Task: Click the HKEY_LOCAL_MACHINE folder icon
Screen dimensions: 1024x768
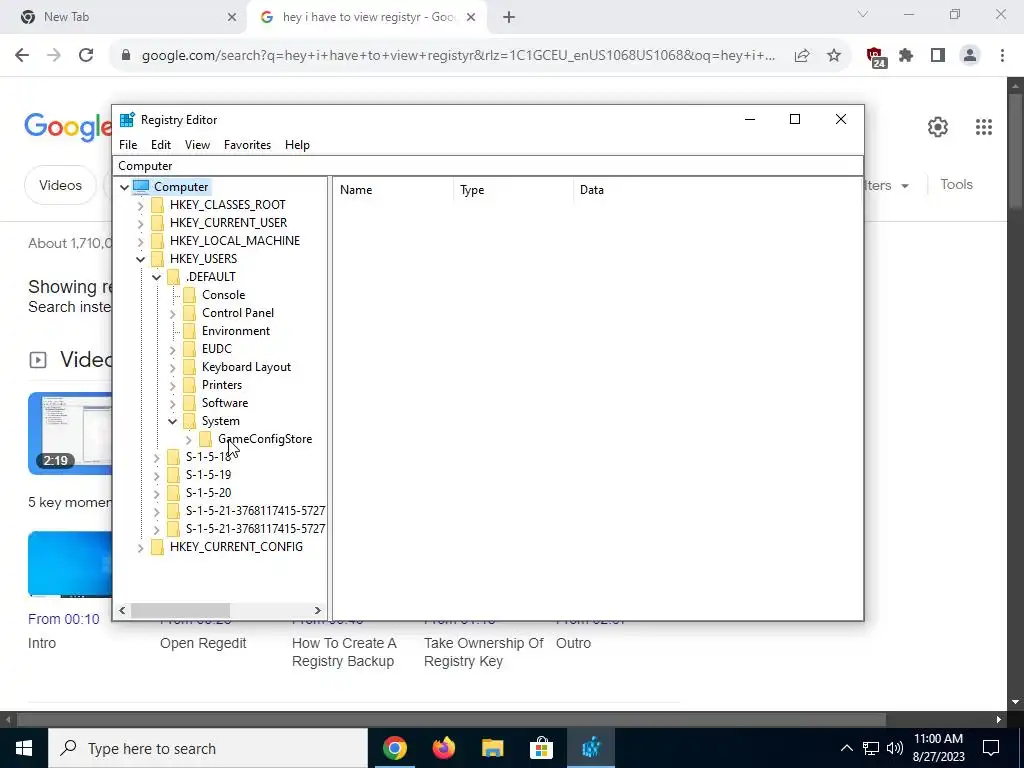Action: [157, 241]
